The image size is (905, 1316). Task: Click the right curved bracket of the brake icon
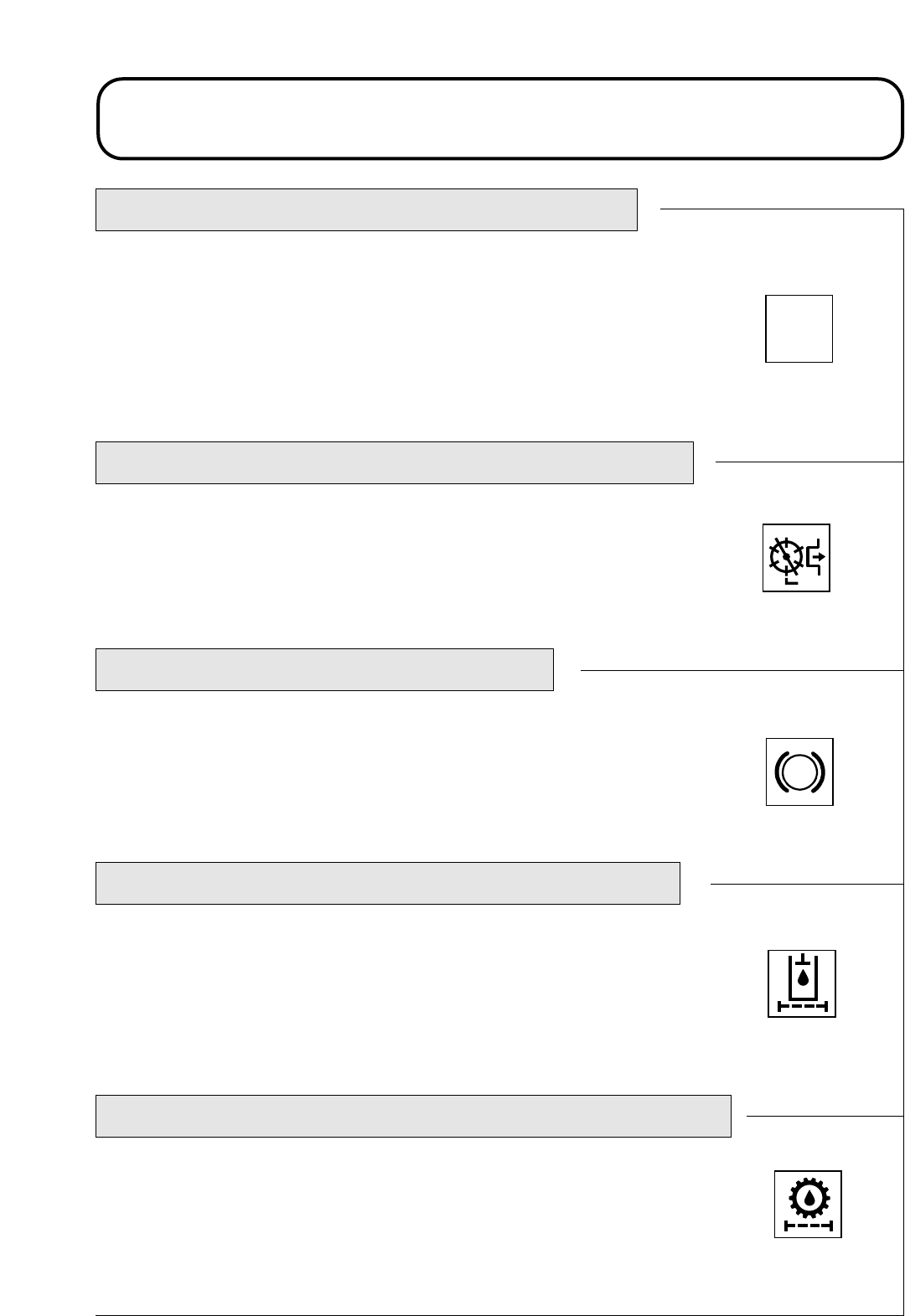coord(818,772)
